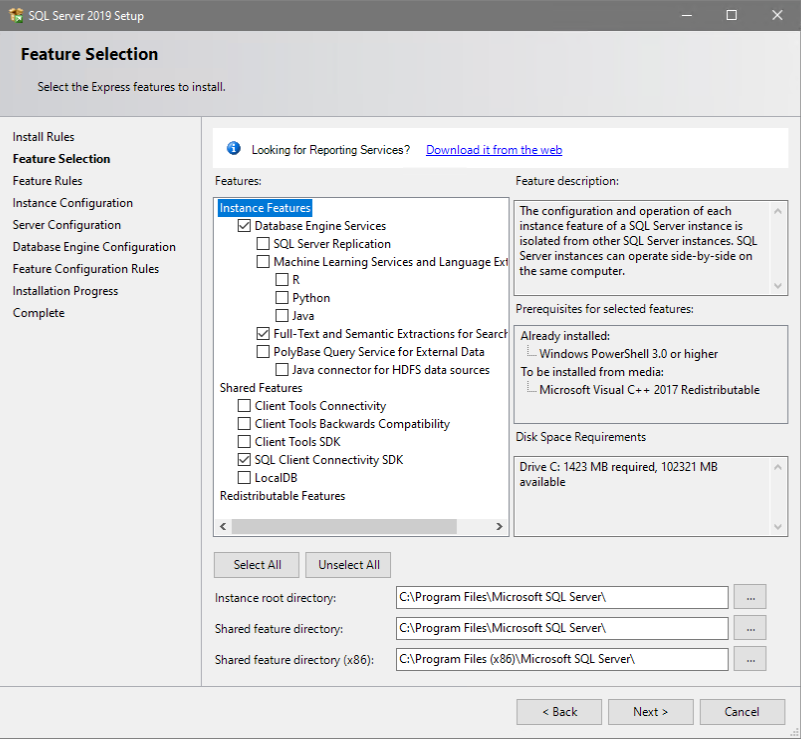This screenshot has height=739, width=801.
Task: Click the Shared feature directory (x86) field
Action: (x=562, y=659)
